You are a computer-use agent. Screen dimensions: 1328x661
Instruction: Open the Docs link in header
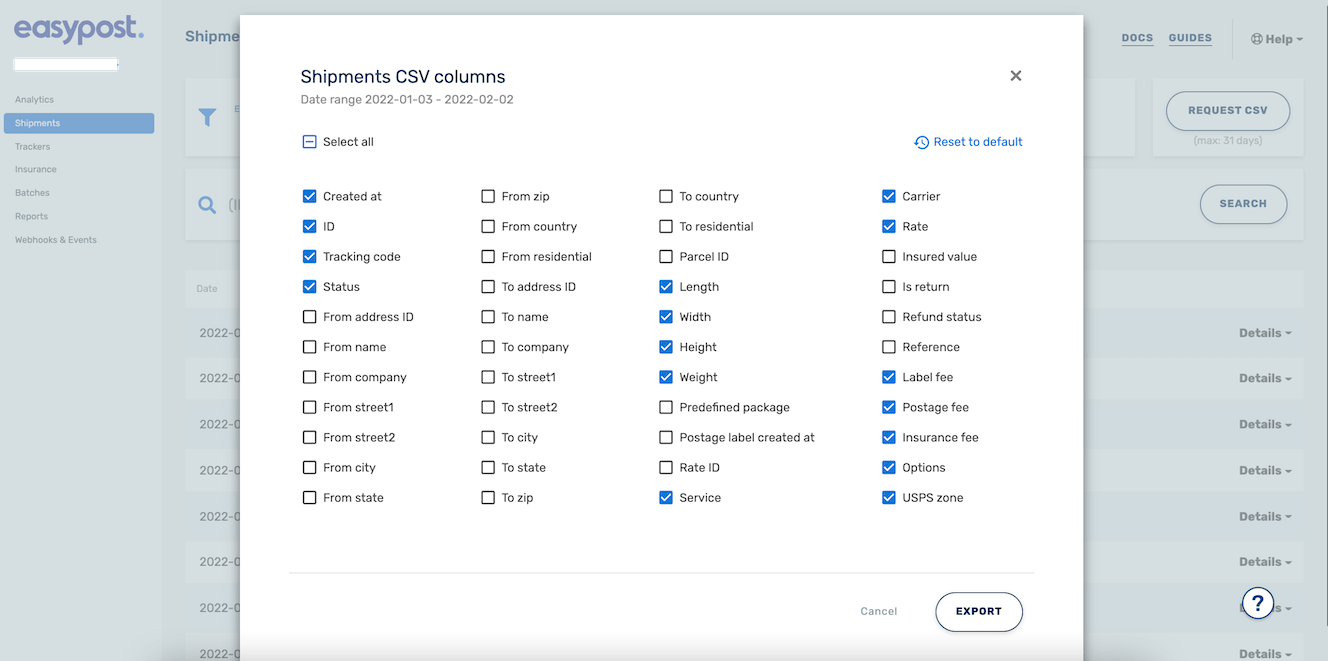coord(1137,38)
